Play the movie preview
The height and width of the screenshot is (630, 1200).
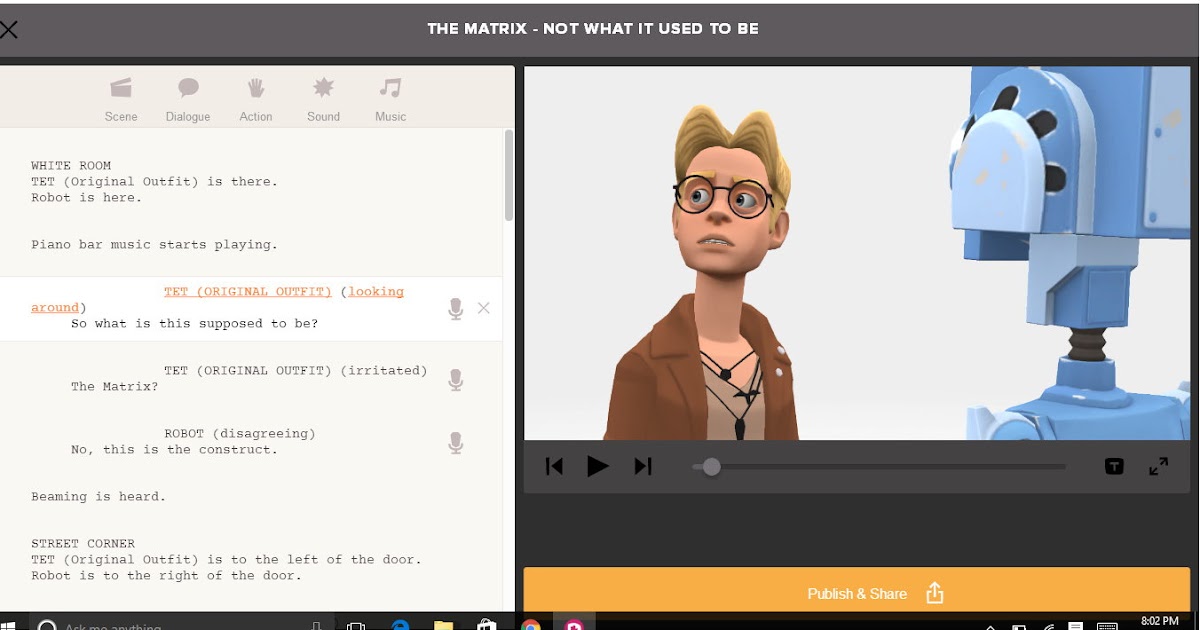click(598, 466)
